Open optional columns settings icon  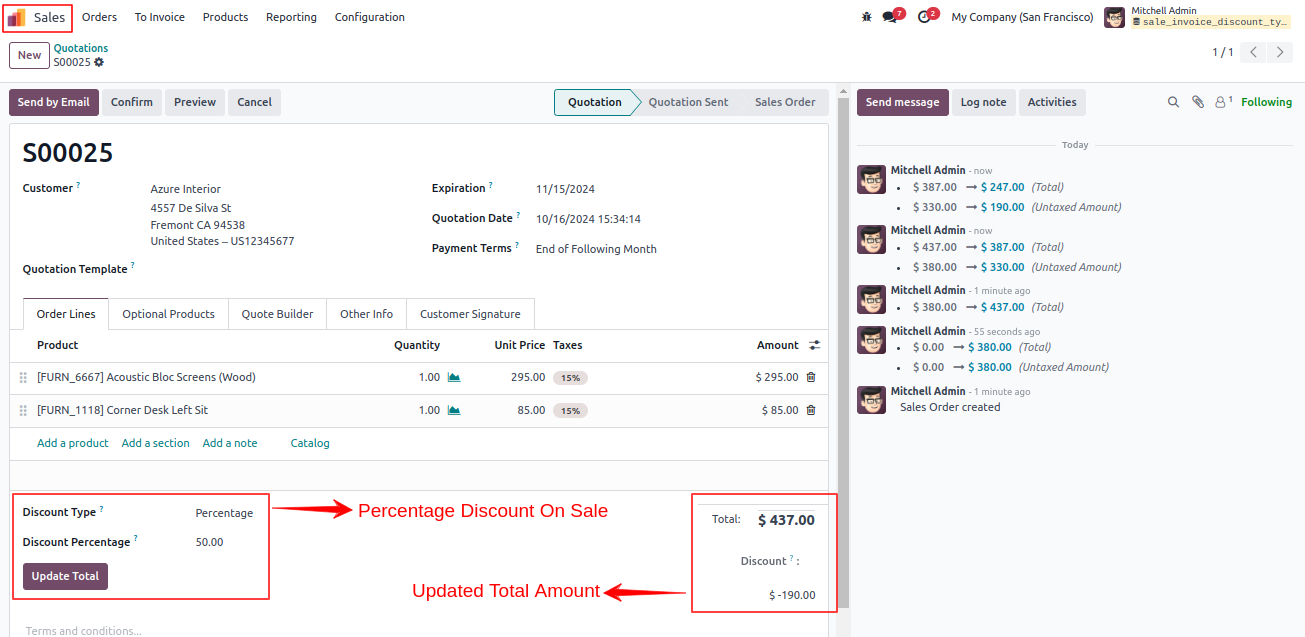tap(815, 345)
